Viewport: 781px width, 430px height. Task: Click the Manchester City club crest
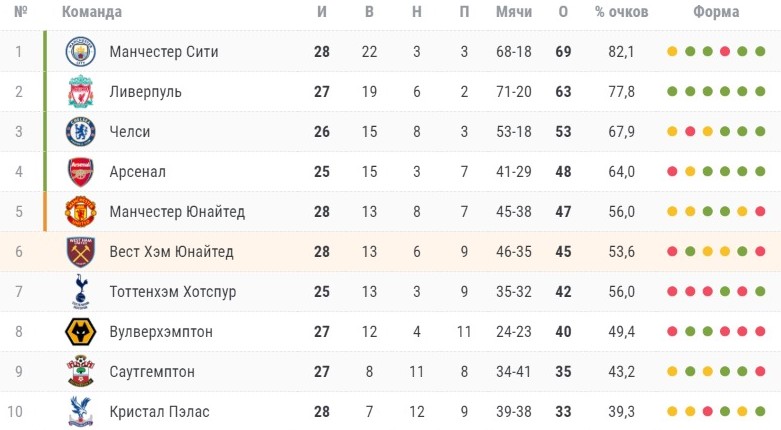click(x=80, y=51)
